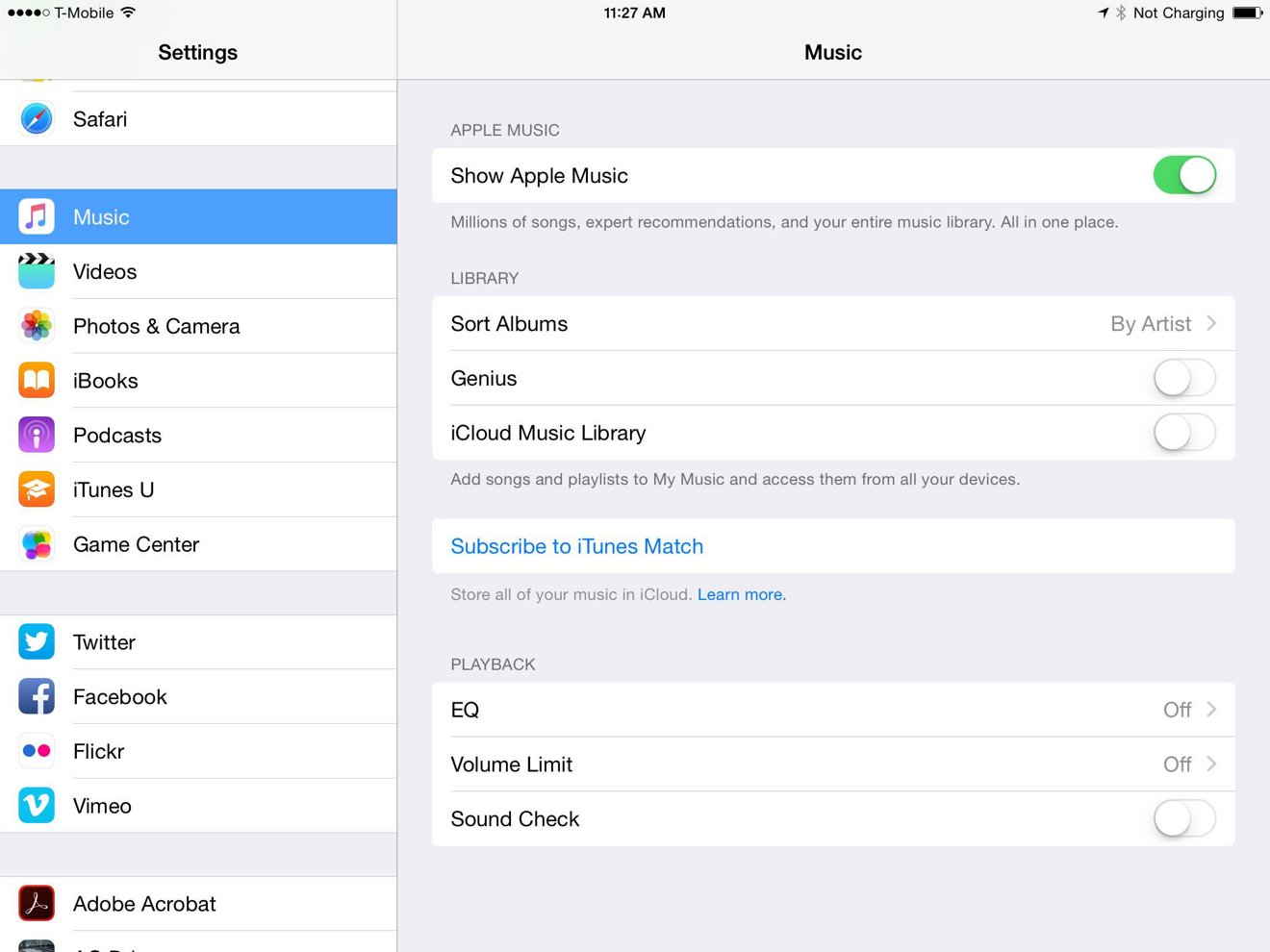The height and width of the screenshot is (952, 1270).
Task: Enable the Genius switch
Action: click(x=1184, y=378)
